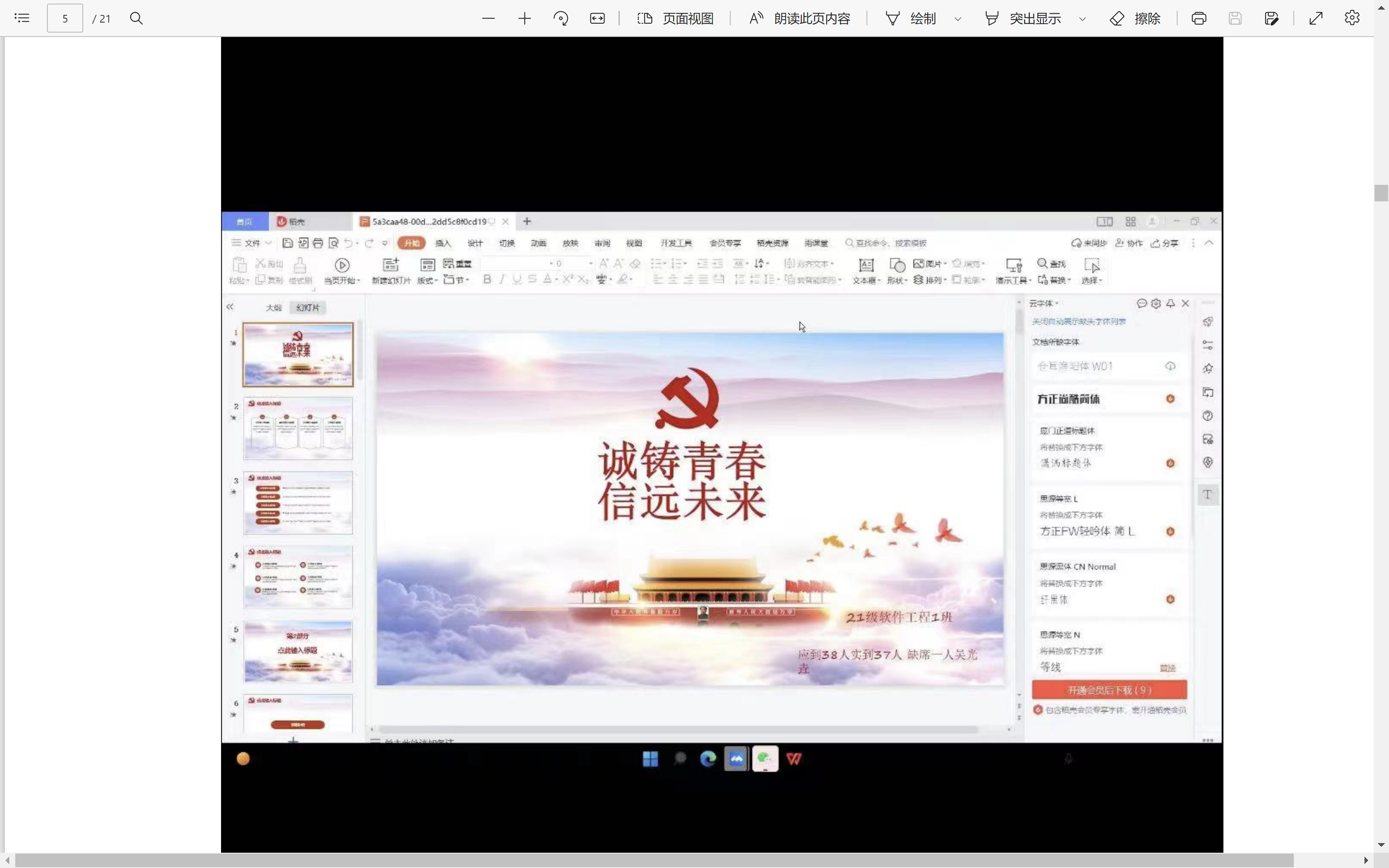This screenshot has width=1389, height=868.
Task: Click the save-as icon with pen
Action: click(1271, 18)
